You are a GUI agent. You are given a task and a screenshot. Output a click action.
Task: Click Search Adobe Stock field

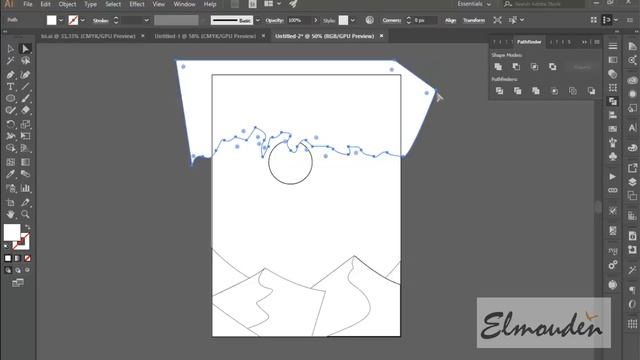tap(543, 4)
